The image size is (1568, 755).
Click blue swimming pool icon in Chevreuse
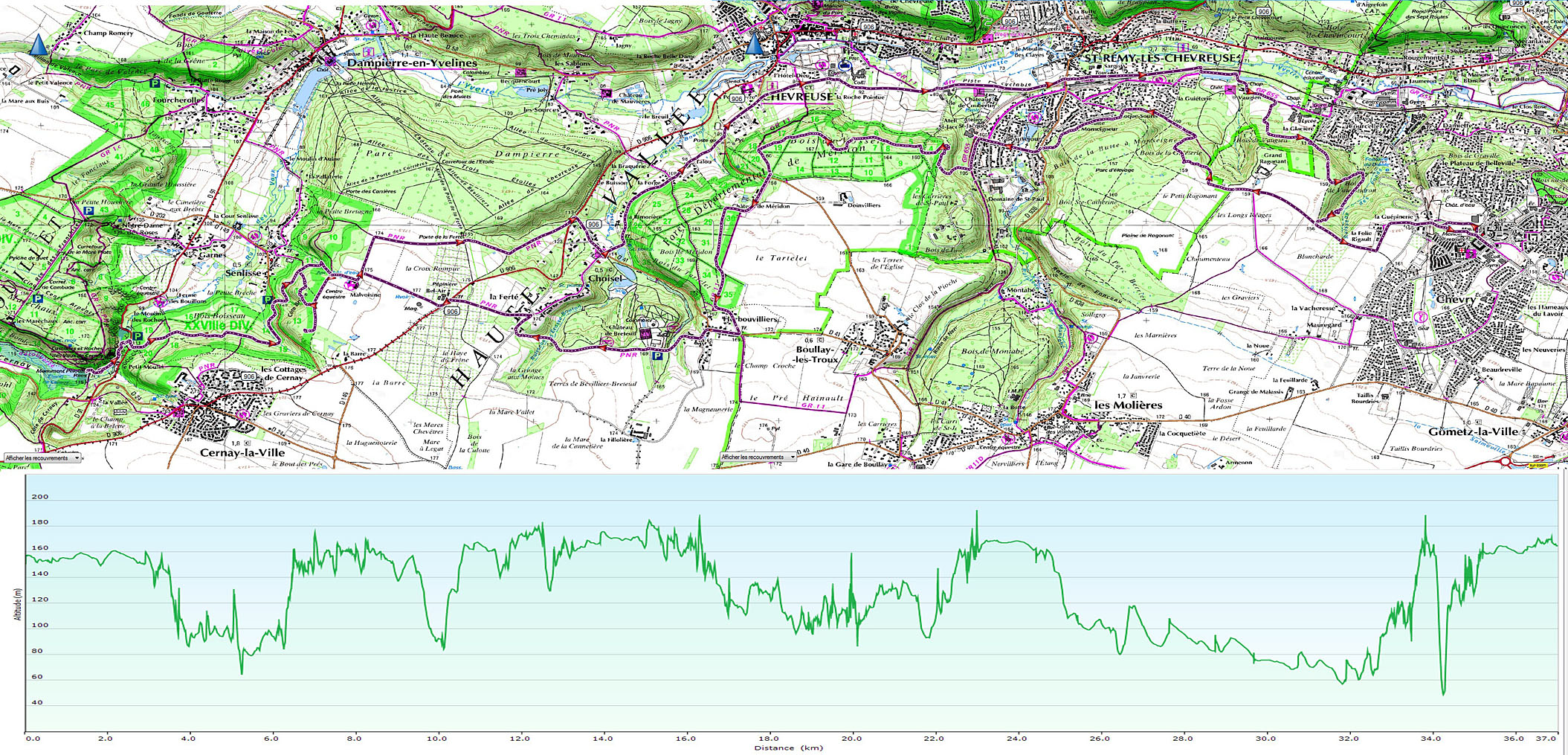pos(845,65)
